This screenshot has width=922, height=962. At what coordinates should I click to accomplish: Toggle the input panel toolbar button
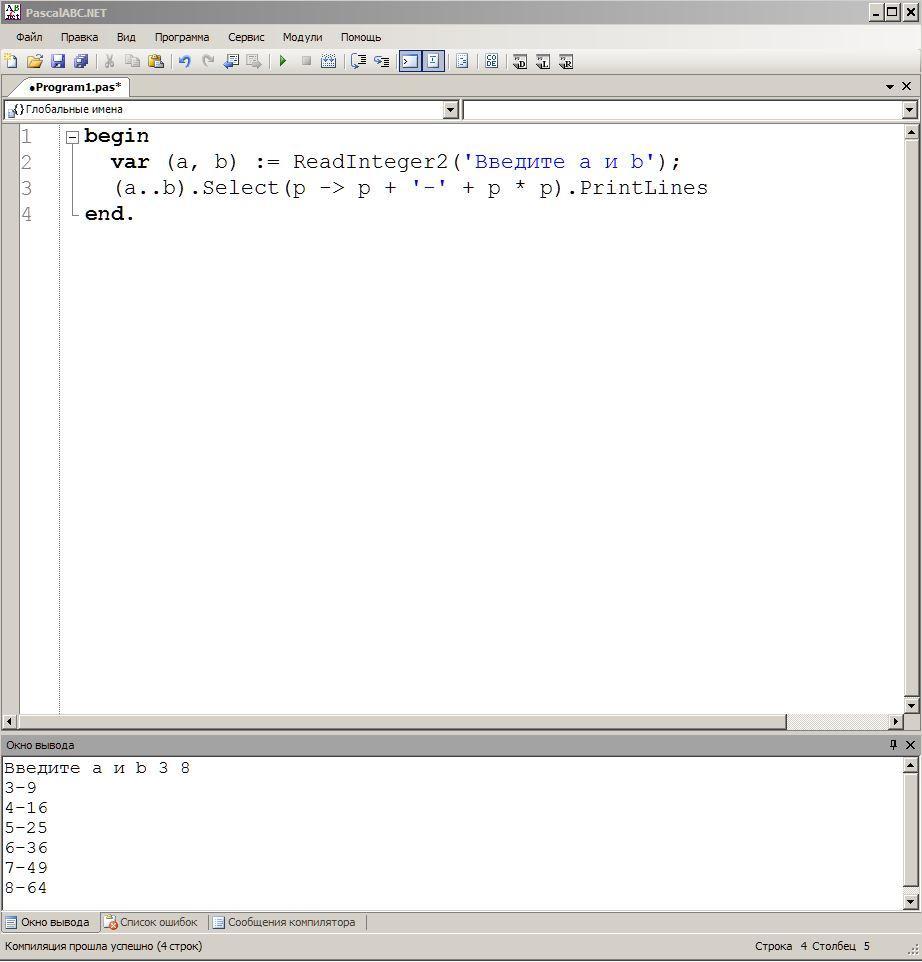click(433, 61)
